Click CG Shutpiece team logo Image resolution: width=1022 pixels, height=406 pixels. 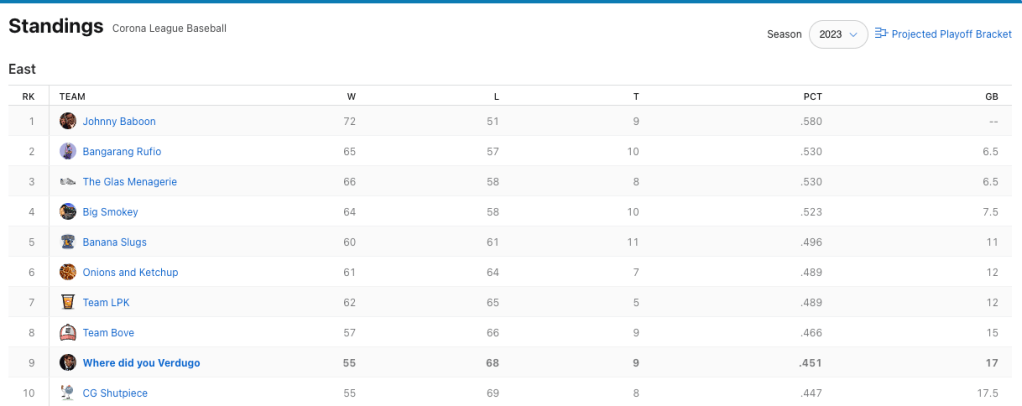point(68,393)
